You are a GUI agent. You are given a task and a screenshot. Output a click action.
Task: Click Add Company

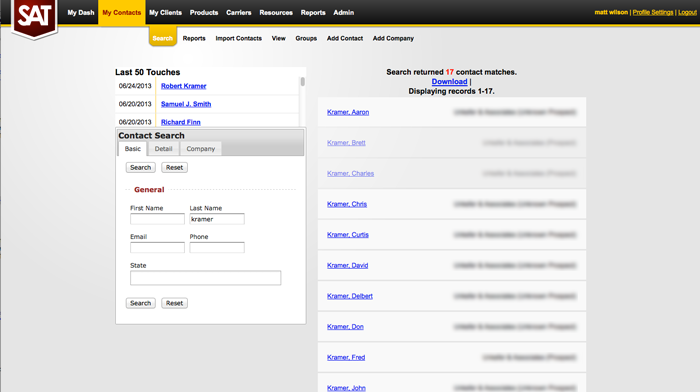click(393, 38)
